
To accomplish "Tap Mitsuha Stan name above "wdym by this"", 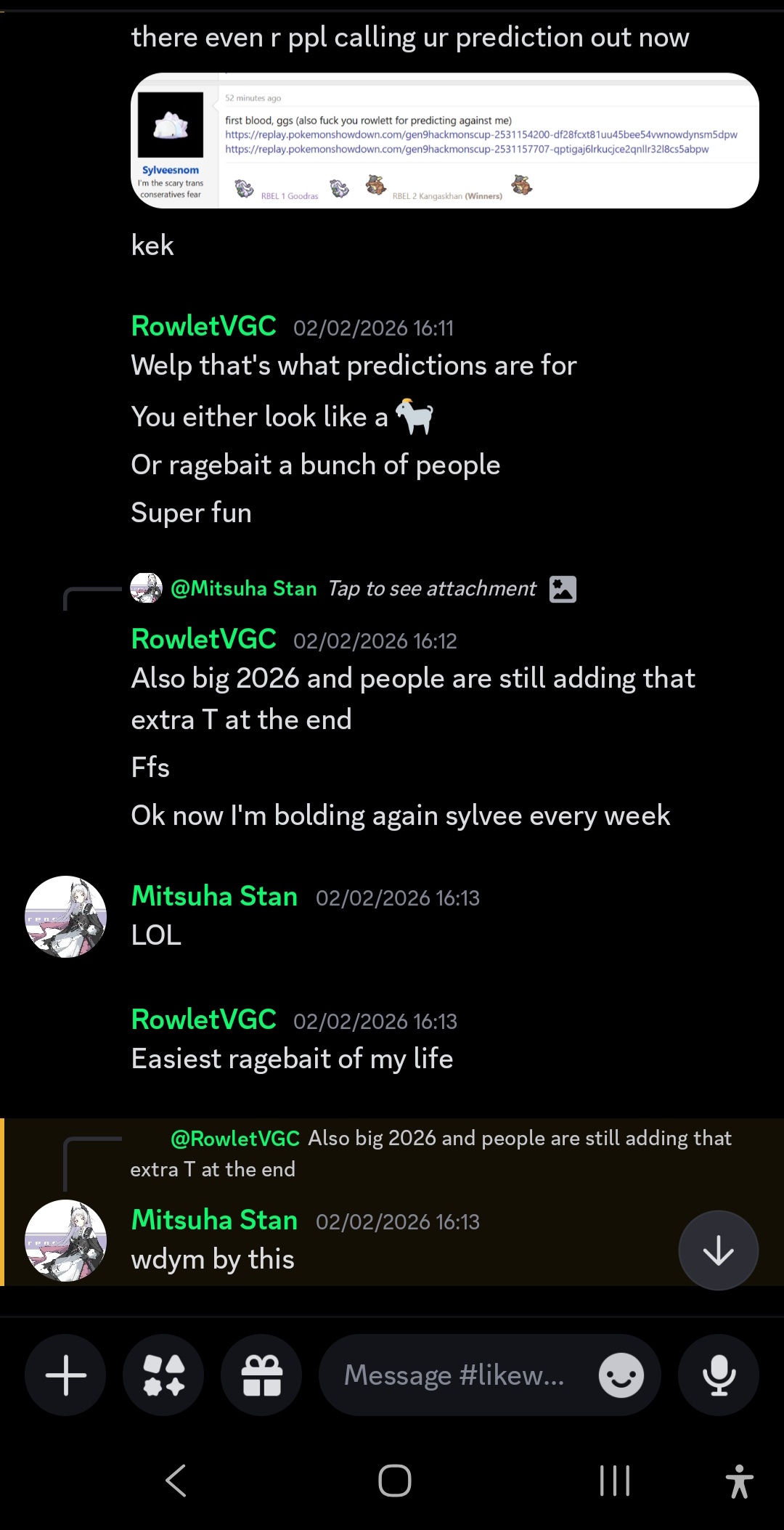I will tap(214, 1220).
